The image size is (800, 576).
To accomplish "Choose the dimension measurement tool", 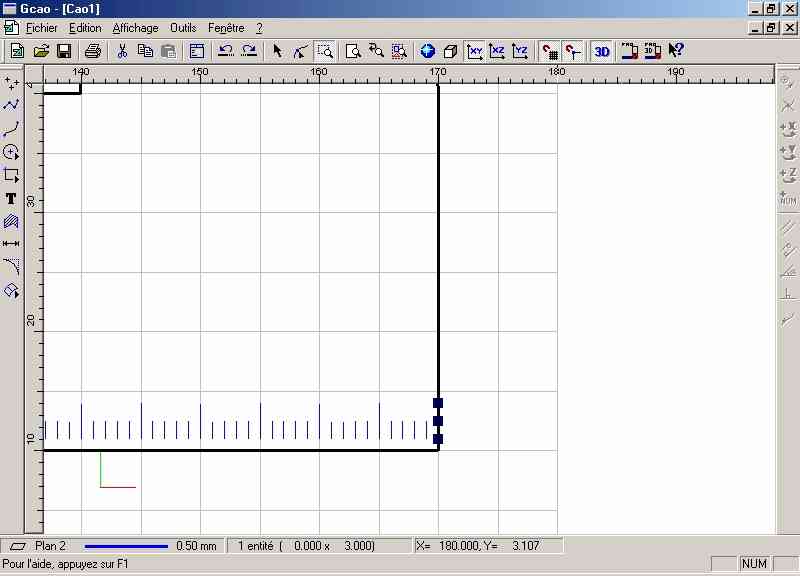I will tap(11, 243).
